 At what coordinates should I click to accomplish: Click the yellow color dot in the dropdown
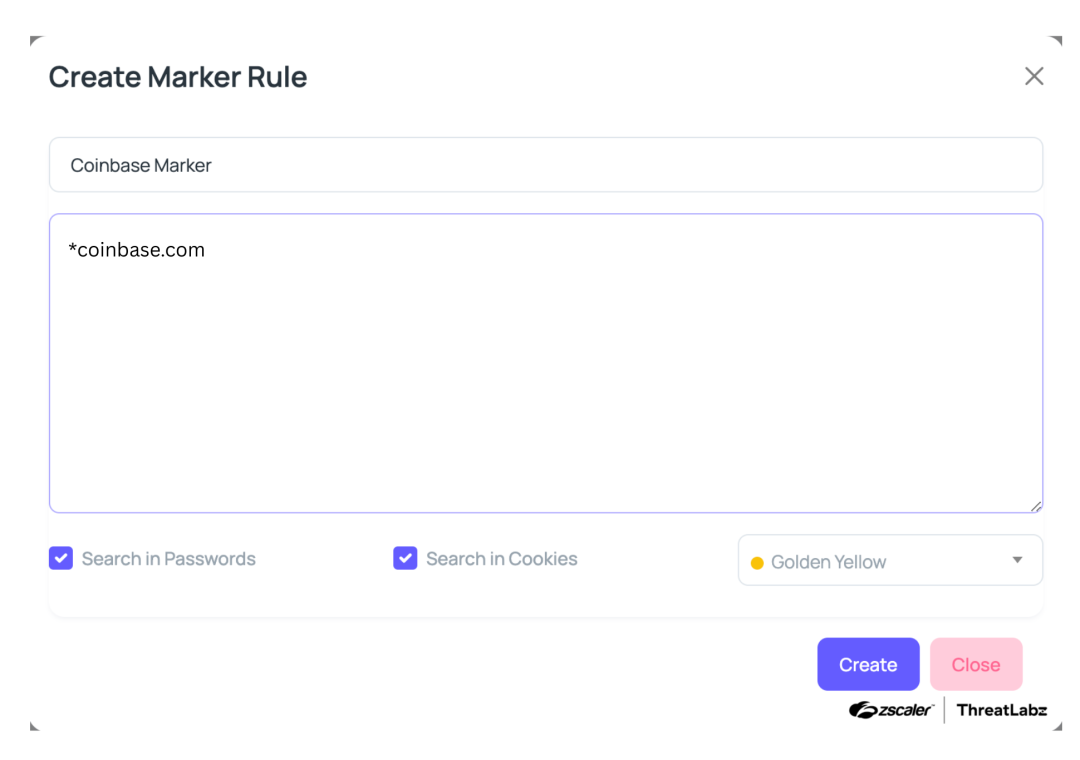(x=757, y=562)
